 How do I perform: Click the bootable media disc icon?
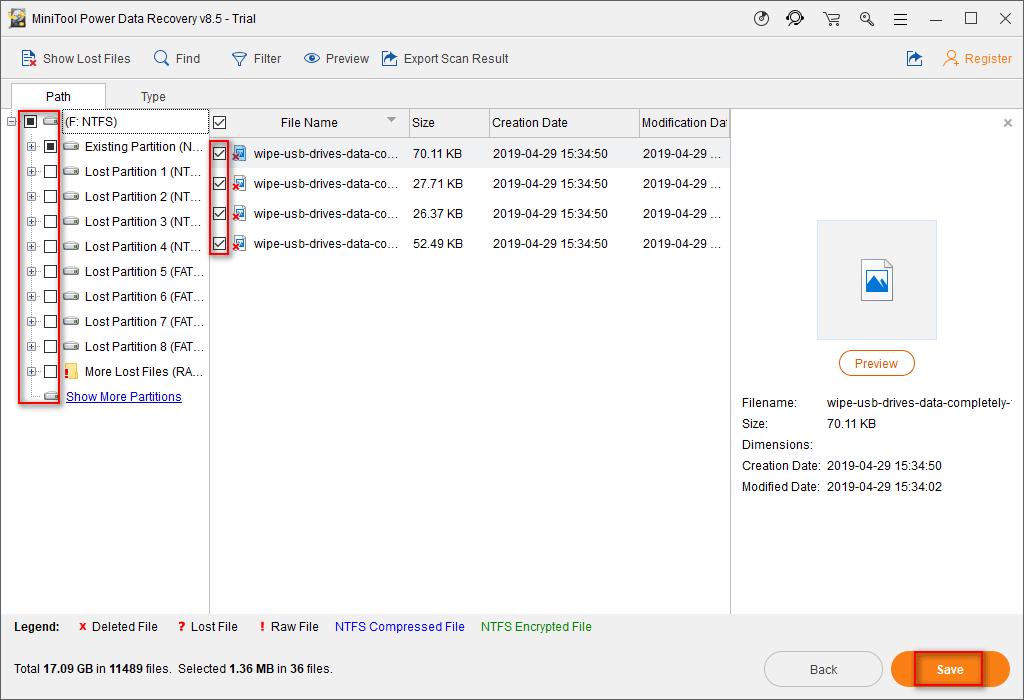click(x=761, y=18)
